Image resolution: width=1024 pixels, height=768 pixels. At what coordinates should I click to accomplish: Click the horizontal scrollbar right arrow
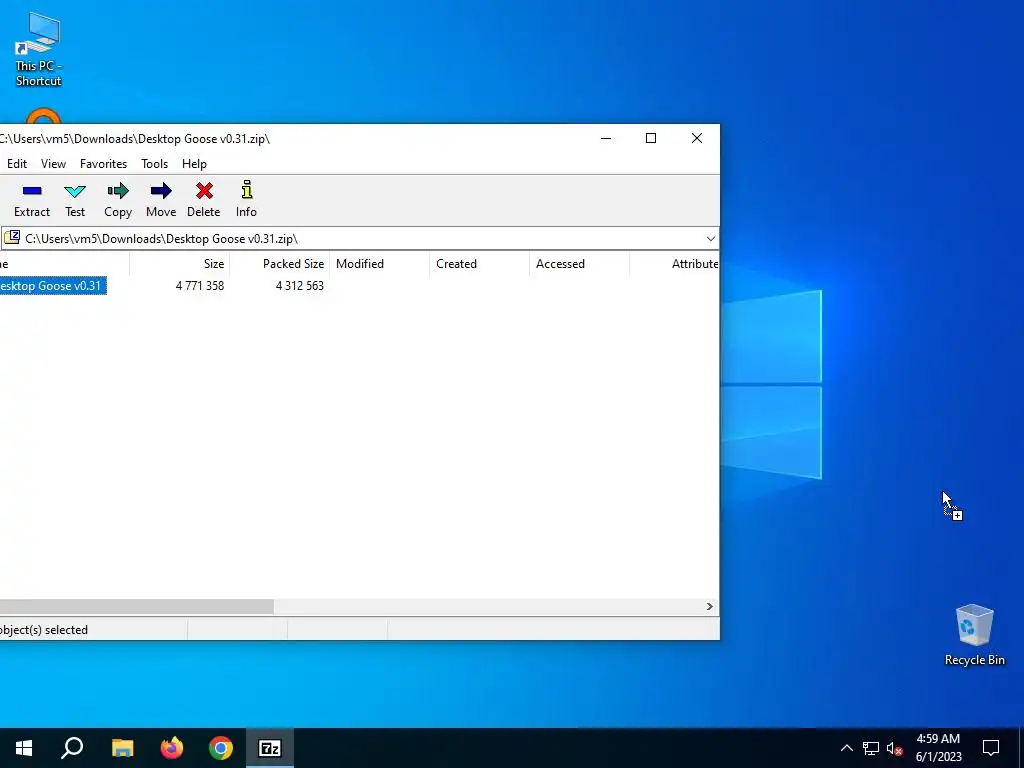tap(710, 607)
